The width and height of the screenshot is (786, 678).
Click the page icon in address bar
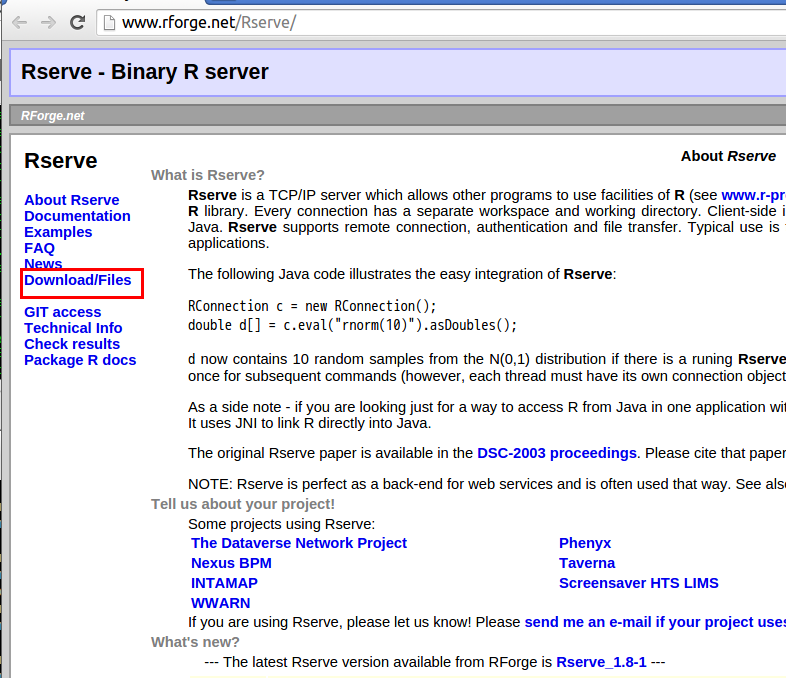(109, 23)
